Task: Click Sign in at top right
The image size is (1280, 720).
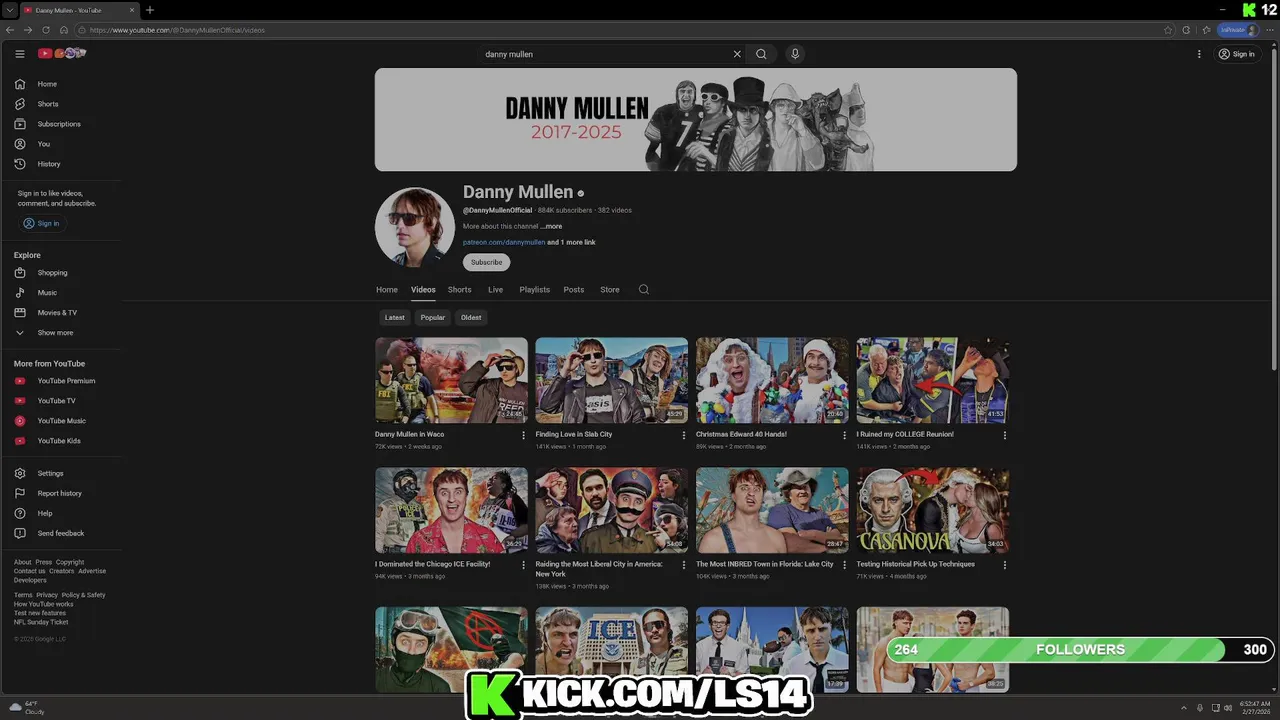Action: [1236, 54]
